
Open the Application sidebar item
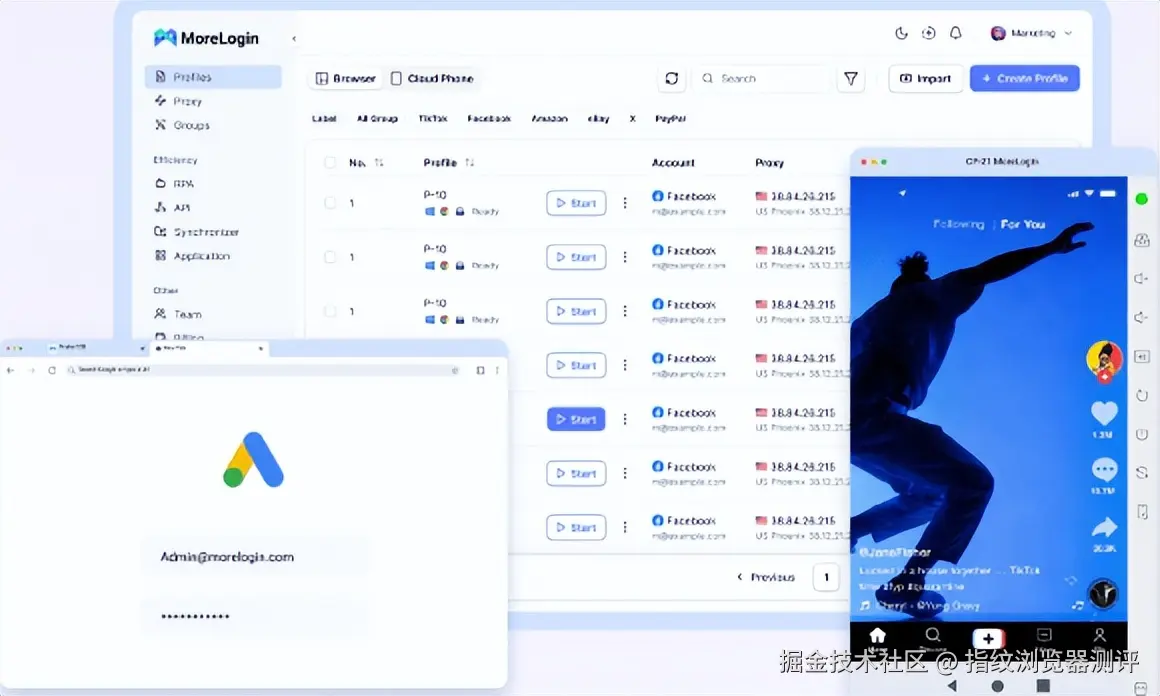tap(192, 256)
